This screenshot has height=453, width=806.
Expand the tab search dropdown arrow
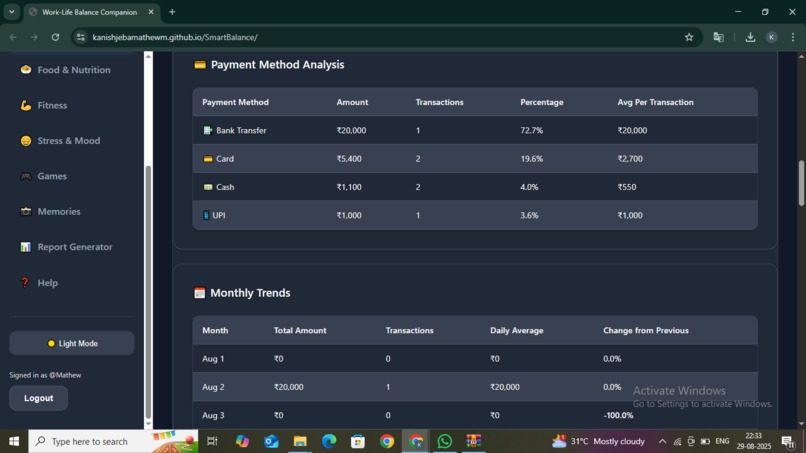pos(11,12)
